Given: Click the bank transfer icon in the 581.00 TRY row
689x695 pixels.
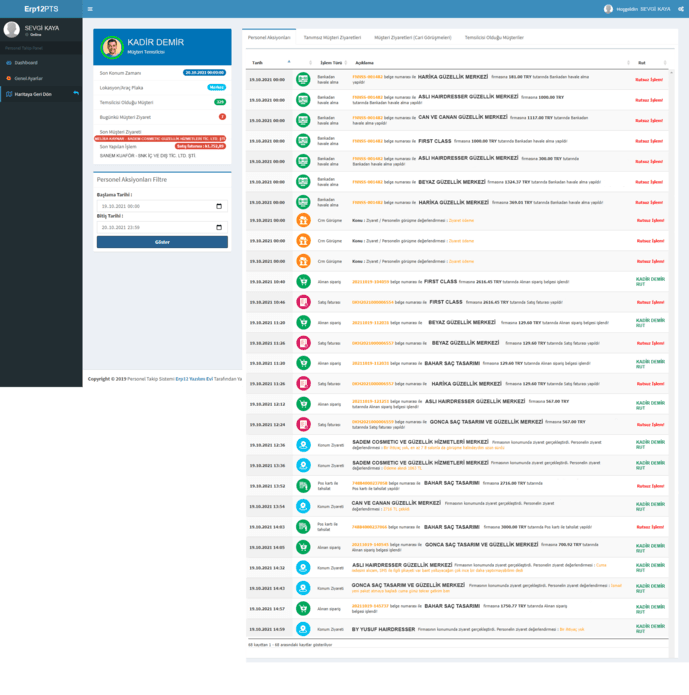Looking at the screenshot, I should click(x=303, y=80).
